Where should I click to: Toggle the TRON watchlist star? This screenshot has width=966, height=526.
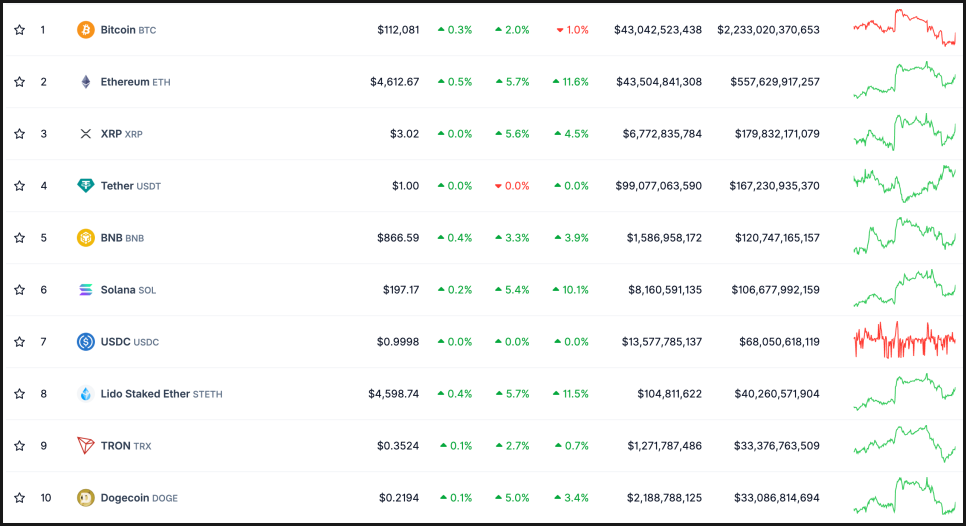click(x=20, y=445)
